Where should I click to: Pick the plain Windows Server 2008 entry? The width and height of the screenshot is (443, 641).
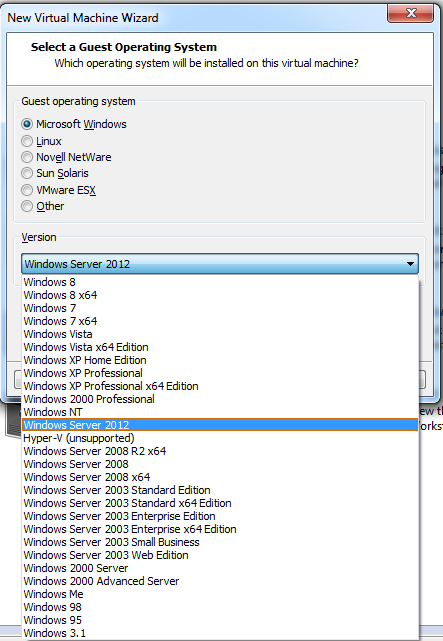click(220, 464)
